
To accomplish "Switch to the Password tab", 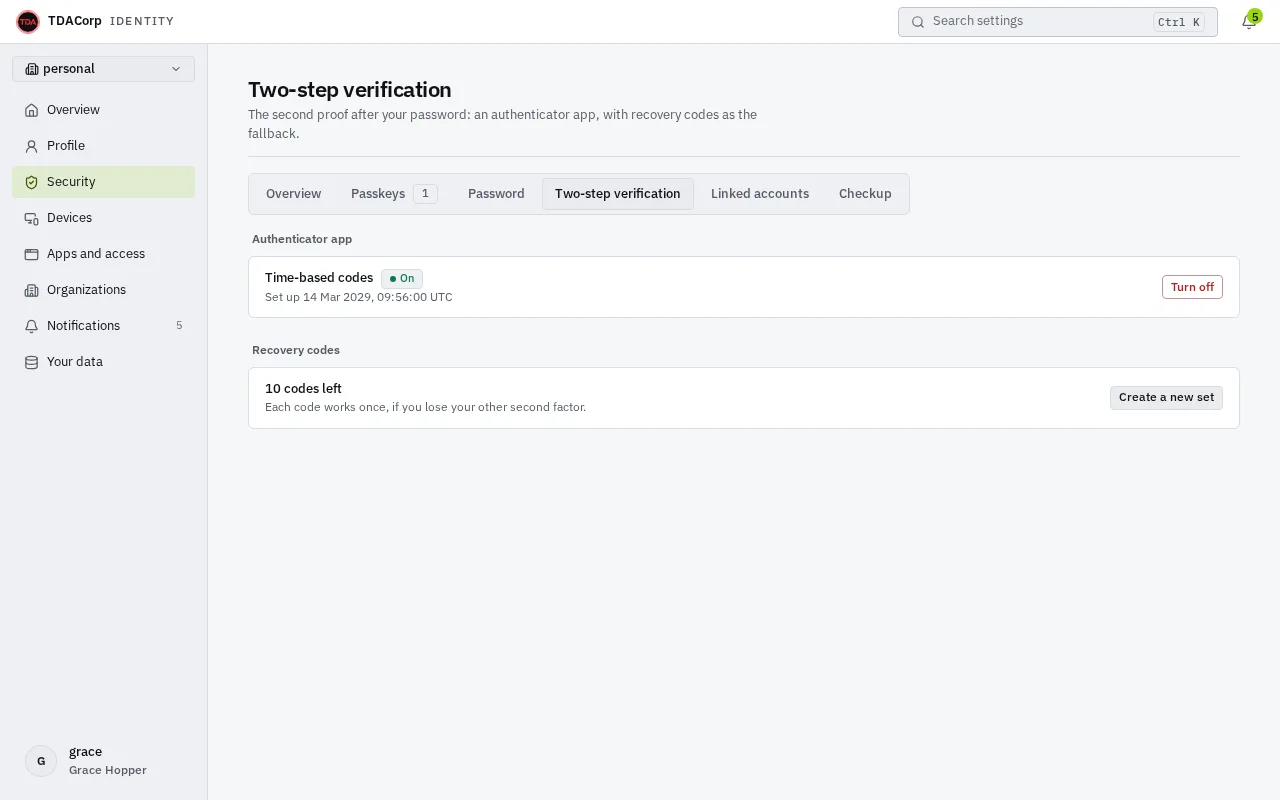I will [x=496, y=194].
